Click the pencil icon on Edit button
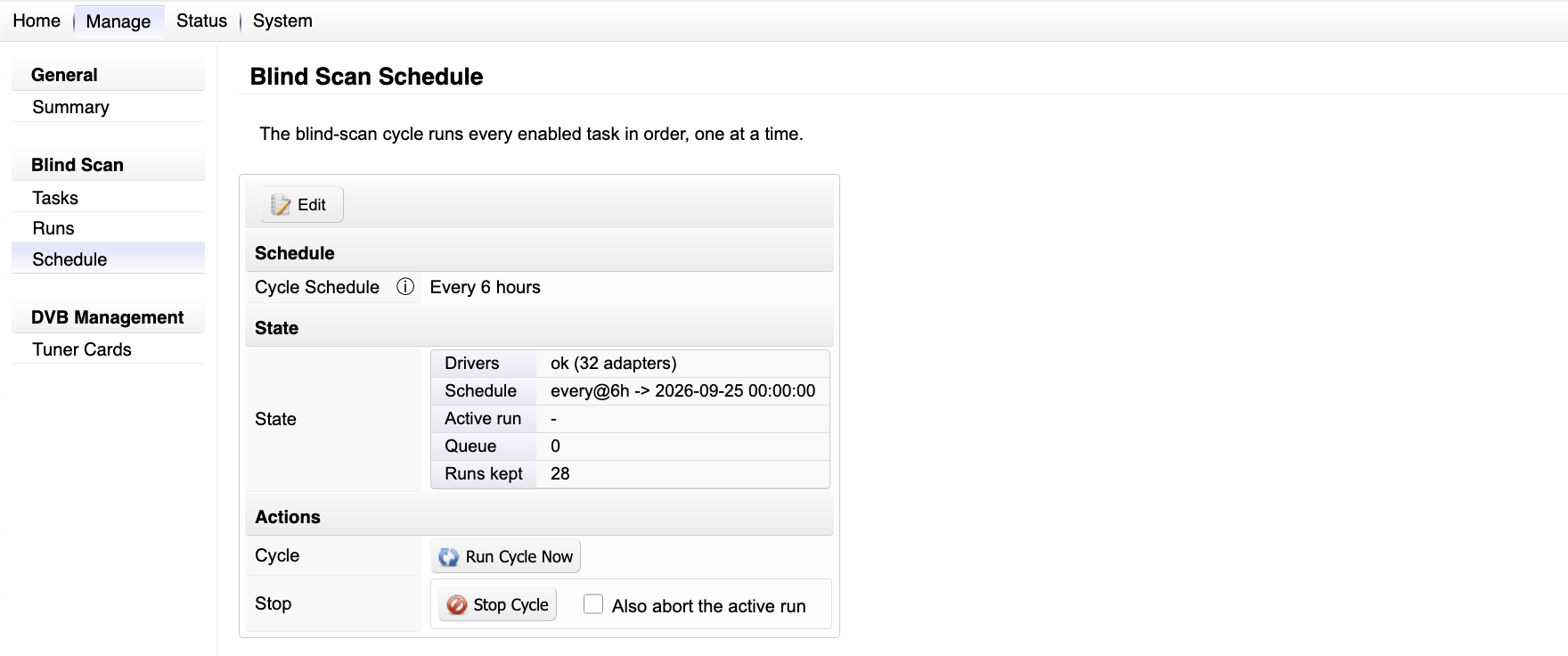1568x656 pixels. tap(281, 205)
